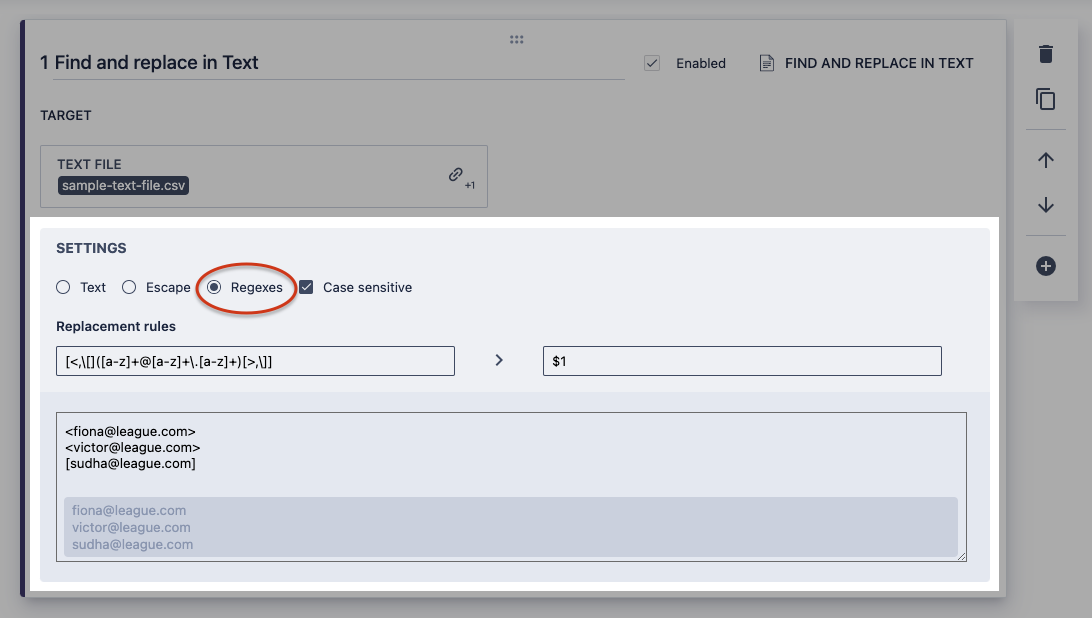The width and height of the screenshot is (1092, 618).
Task: Click the regex search pattern field
Action: (255, 361)
